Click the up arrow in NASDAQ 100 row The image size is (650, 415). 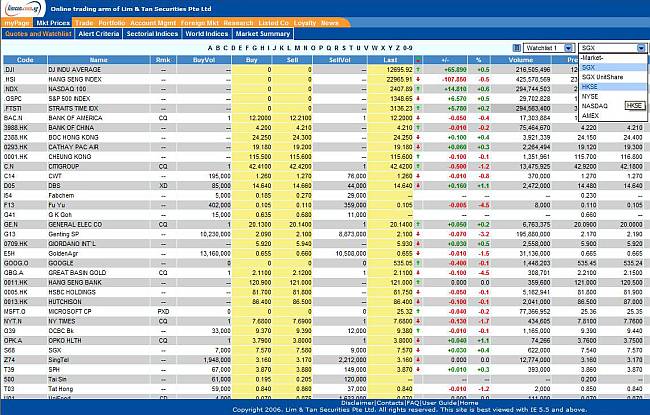418,89
